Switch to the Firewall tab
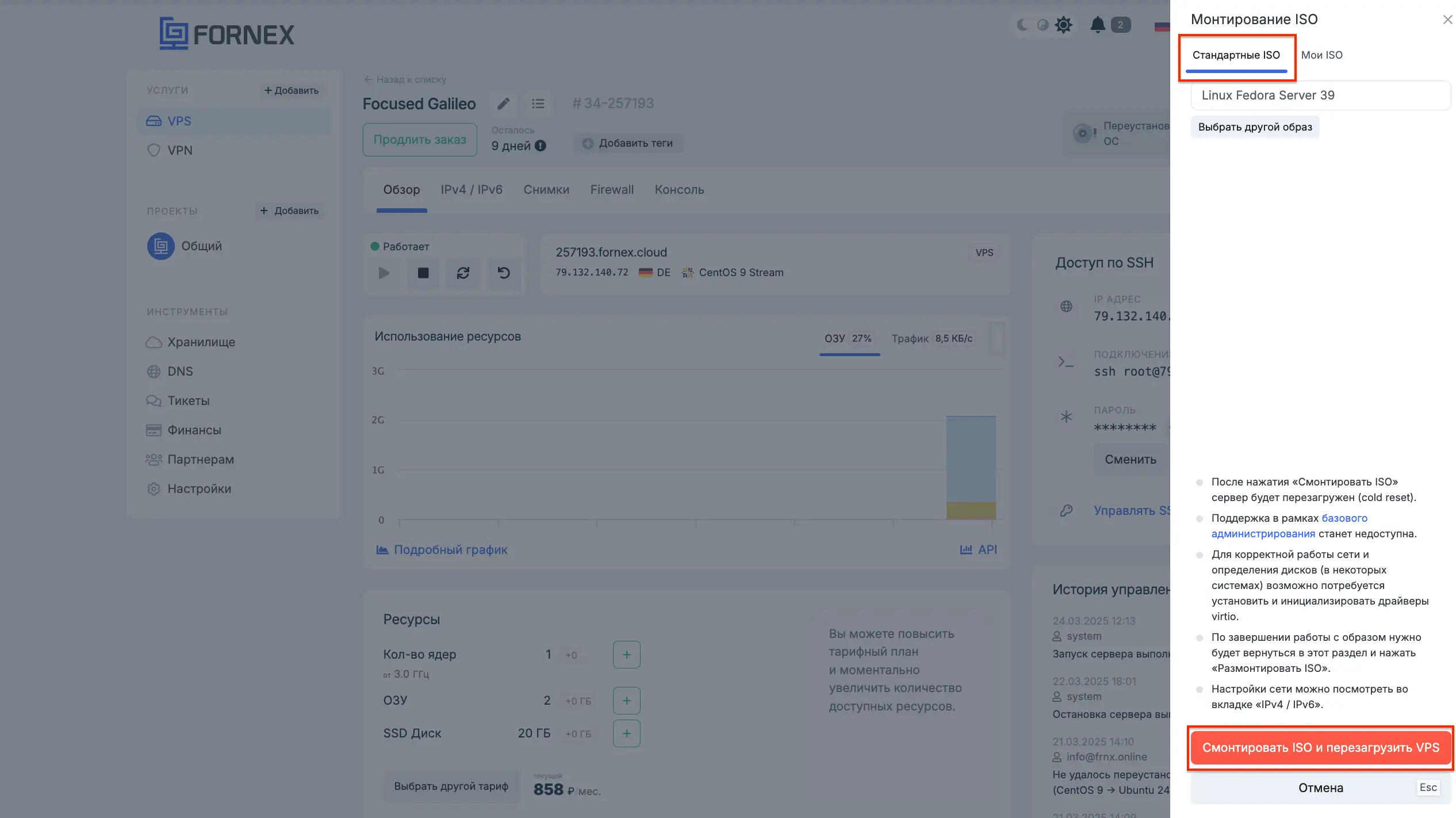Screen dimensions: 1456x818 pos(612,190)
